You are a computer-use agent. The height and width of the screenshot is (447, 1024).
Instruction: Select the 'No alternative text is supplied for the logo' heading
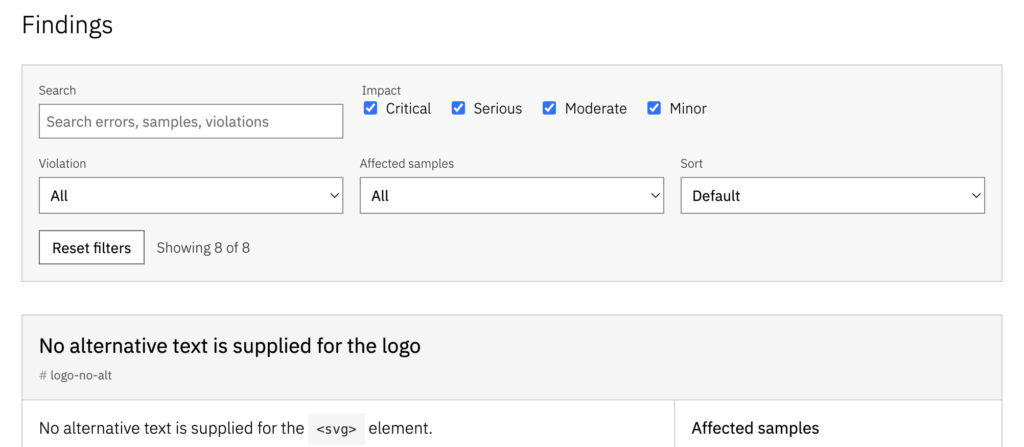pyautogui.click(x=229, y=346)
